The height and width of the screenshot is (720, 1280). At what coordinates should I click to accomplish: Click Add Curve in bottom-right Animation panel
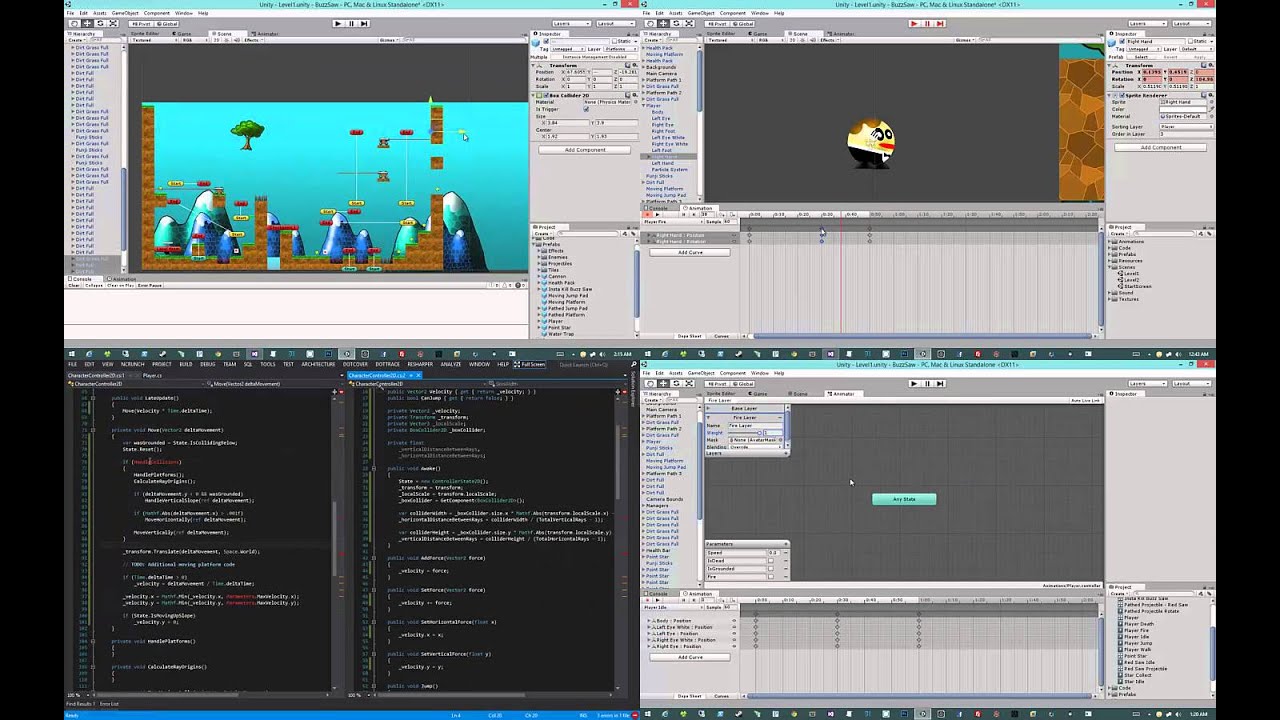[690, 657]
